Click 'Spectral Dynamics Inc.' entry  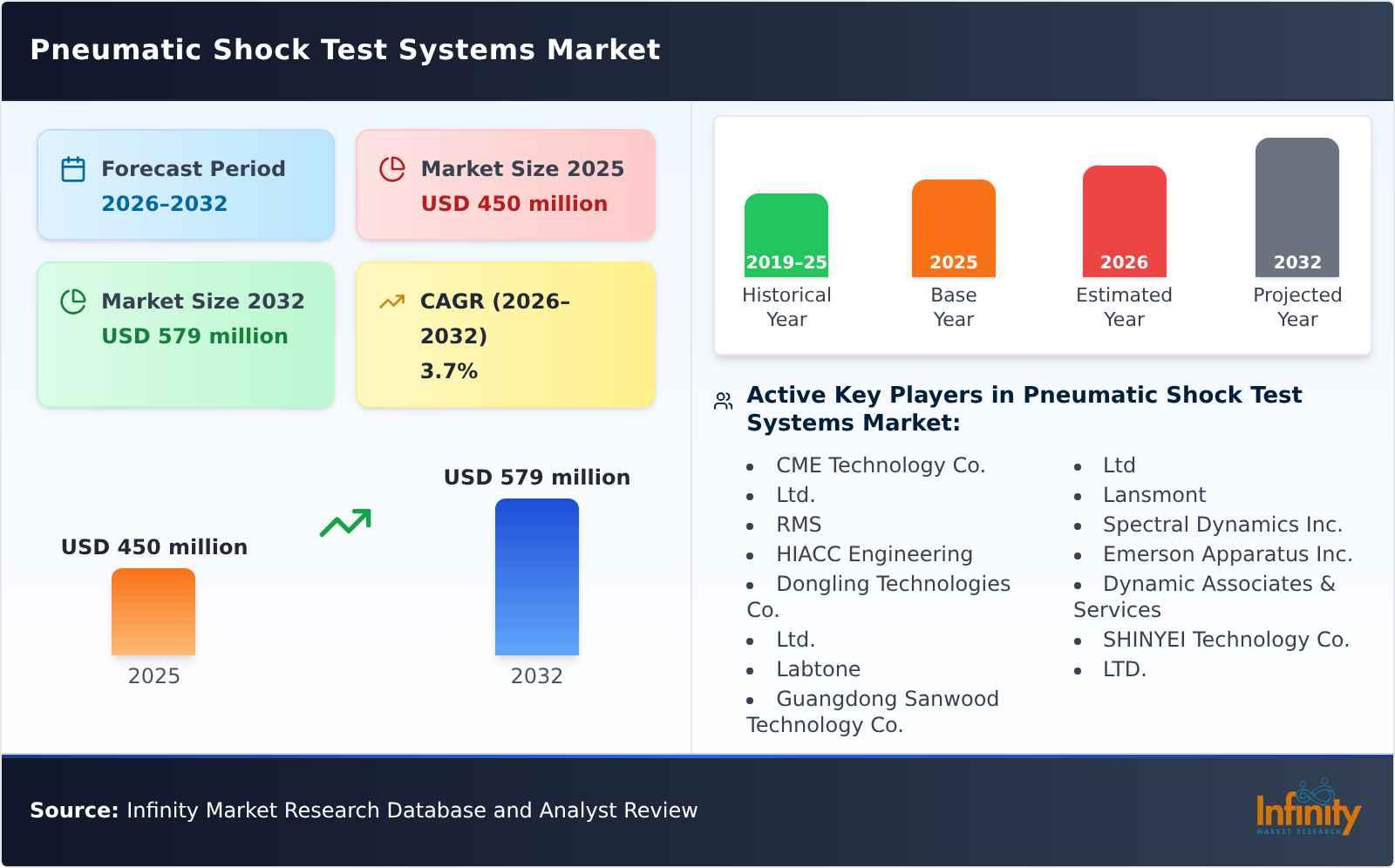[x=1222, y=525]
